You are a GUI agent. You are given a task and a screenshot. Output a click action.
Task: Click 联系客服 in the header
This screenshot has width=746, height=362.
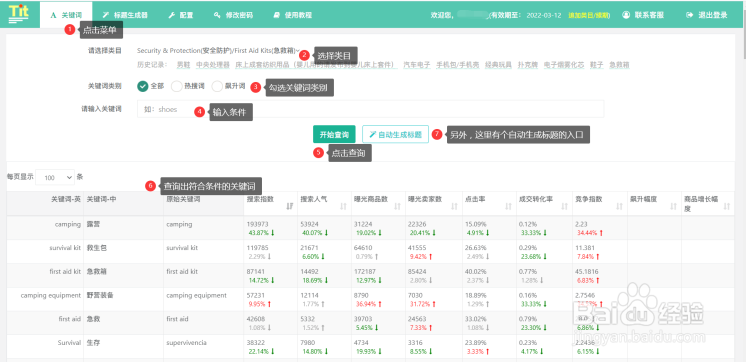coord(643,15)
